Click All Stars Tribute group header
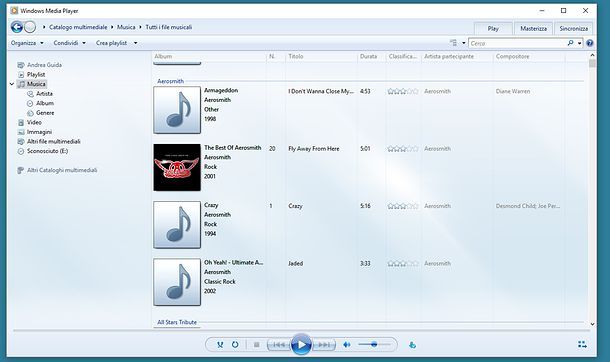The width and height of the screenshot is (610, 362). 177,322
